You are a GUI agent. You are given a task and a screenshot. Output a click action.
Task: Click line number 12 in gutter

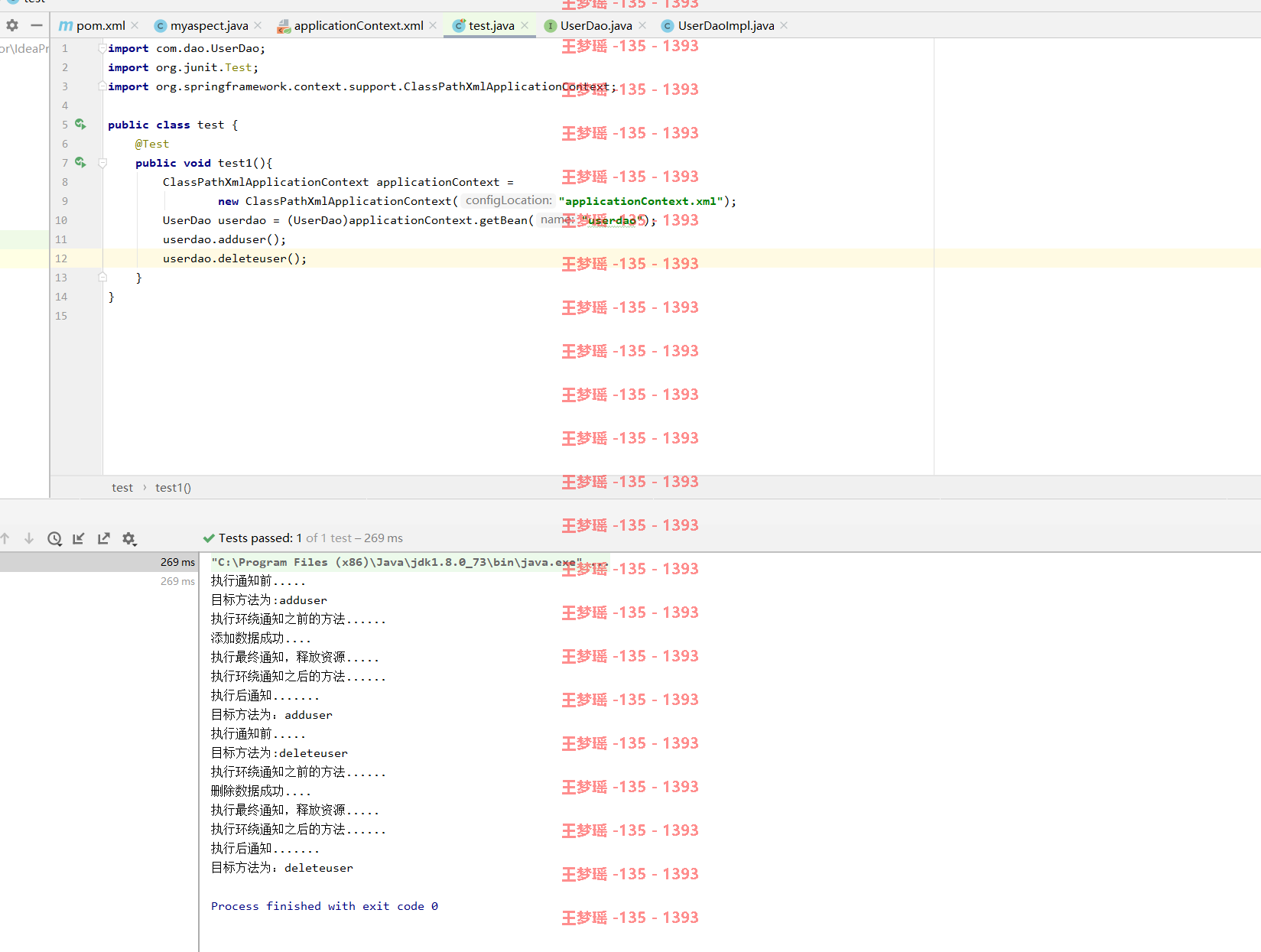(x=61, y=258)
